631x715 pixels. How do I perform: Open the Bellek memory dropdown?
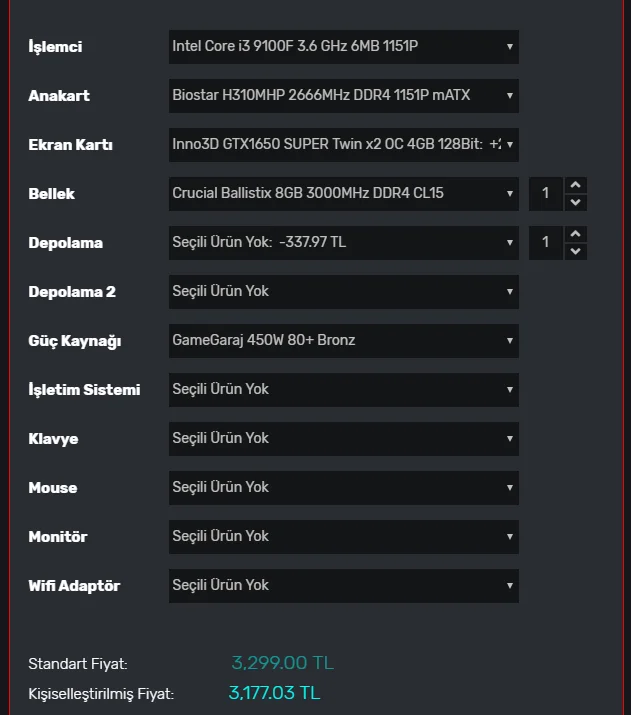(x=343, y=193)
